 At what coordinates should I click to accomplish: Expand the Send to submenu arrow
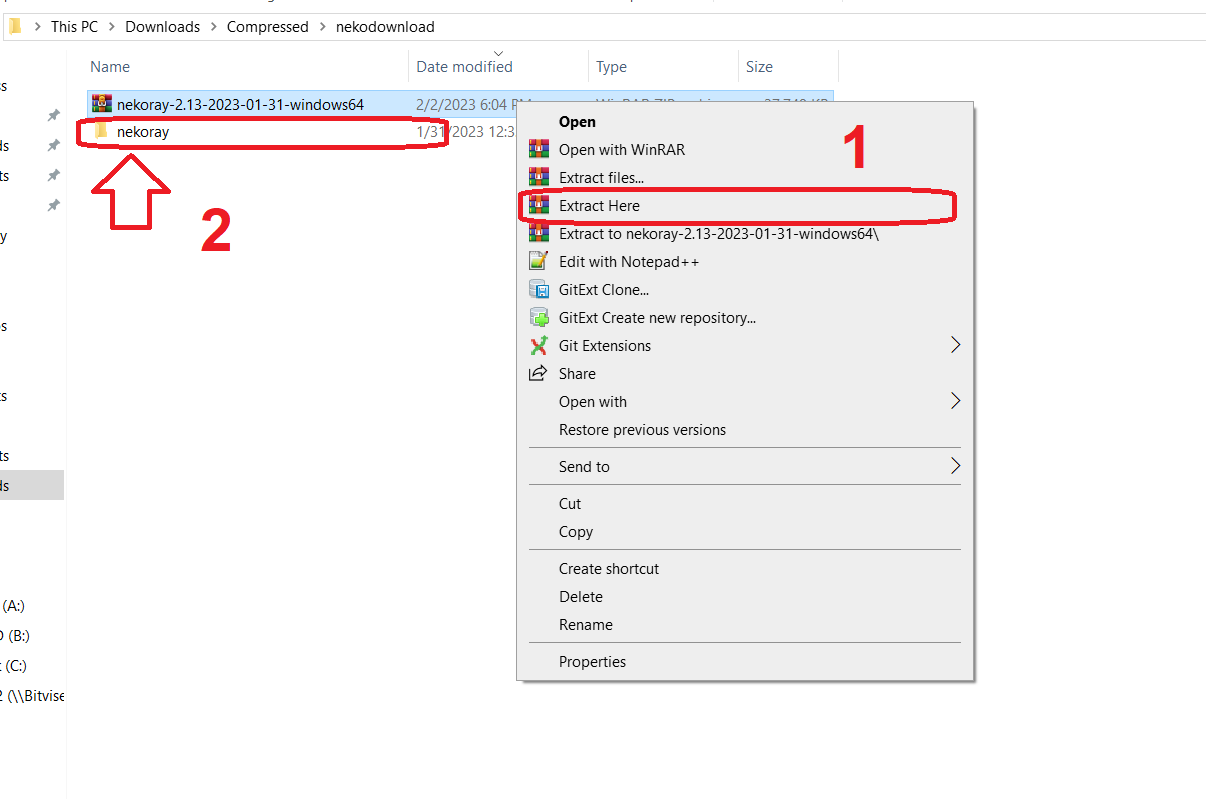pyautogui.click(x=955, y=467)
